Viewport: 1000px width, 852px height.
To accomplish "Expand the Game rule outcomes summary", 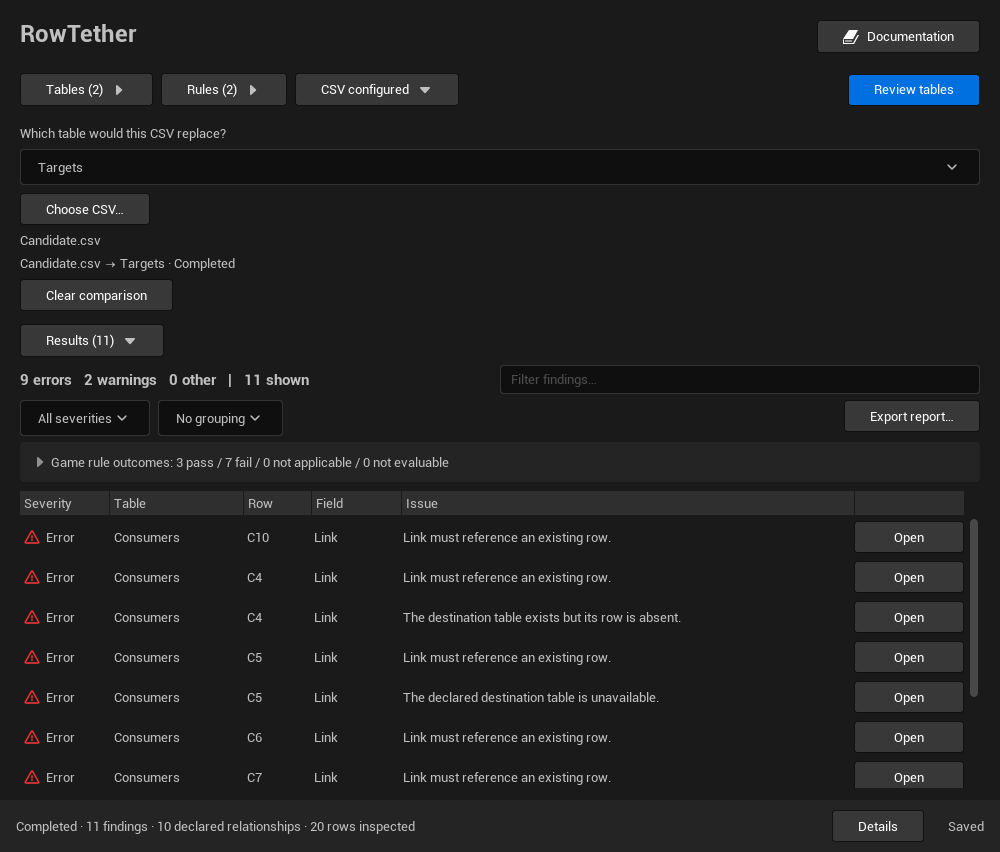I will click(500, 462).
